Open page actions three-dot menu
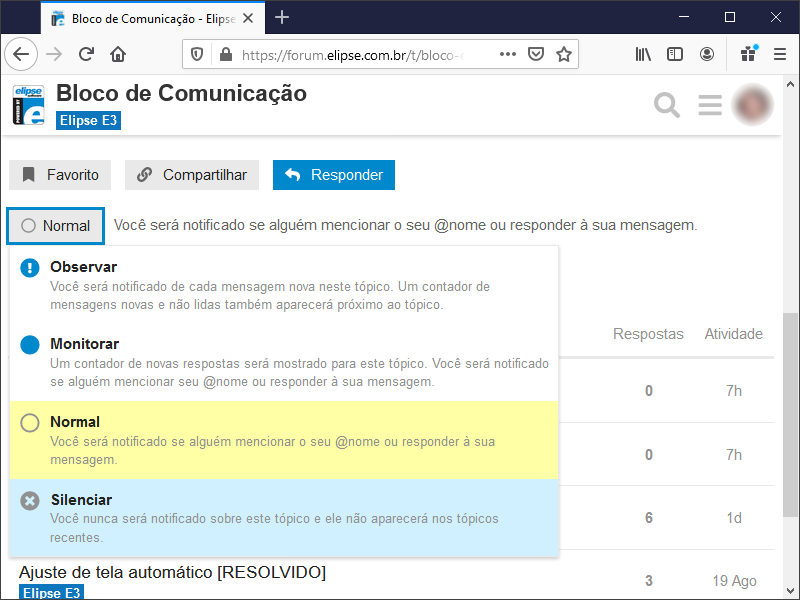 (508, 54)
